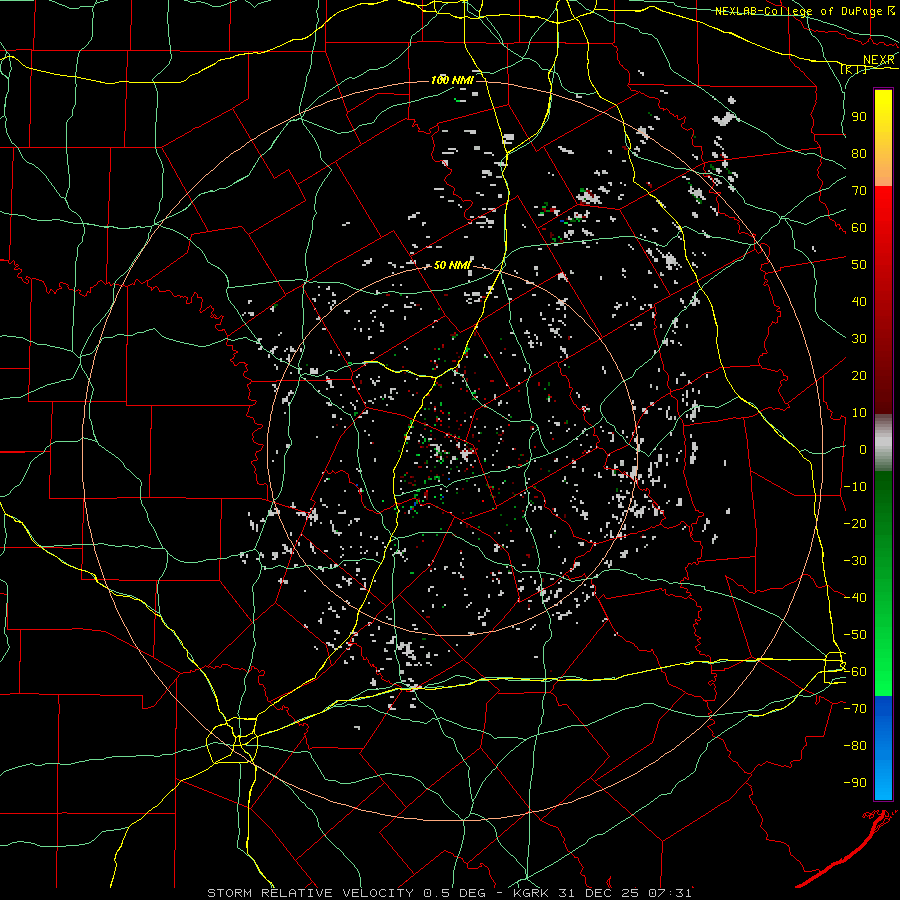Click the -10 value on velocity scale

click(855, 487)
